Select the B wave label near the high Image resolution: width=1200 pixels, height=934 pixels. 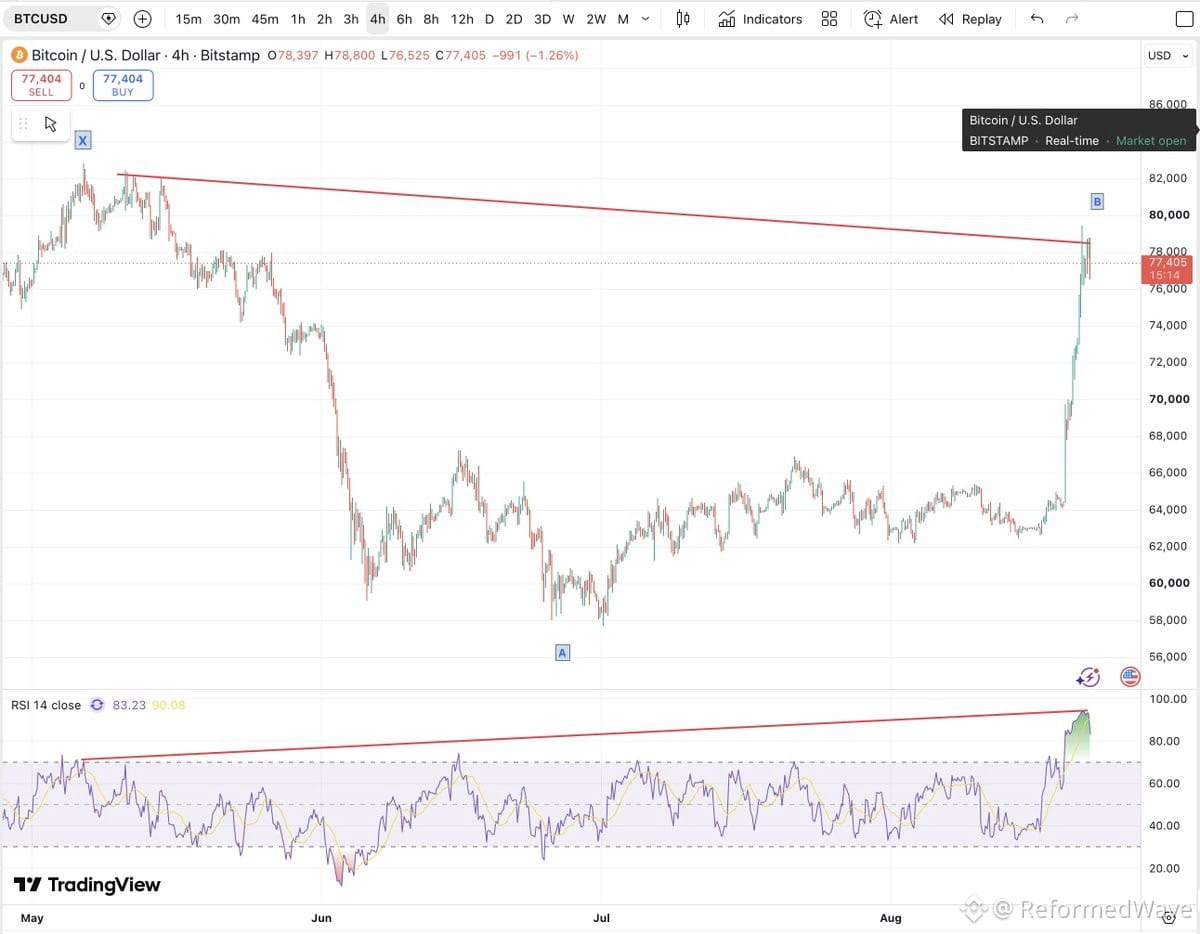tap(1097, 201)
